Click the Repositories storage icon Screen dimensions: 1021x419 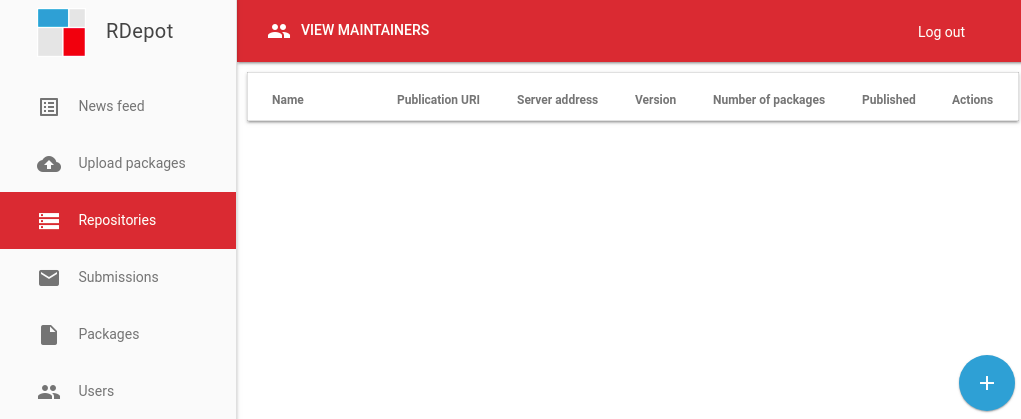click(49, 221)
